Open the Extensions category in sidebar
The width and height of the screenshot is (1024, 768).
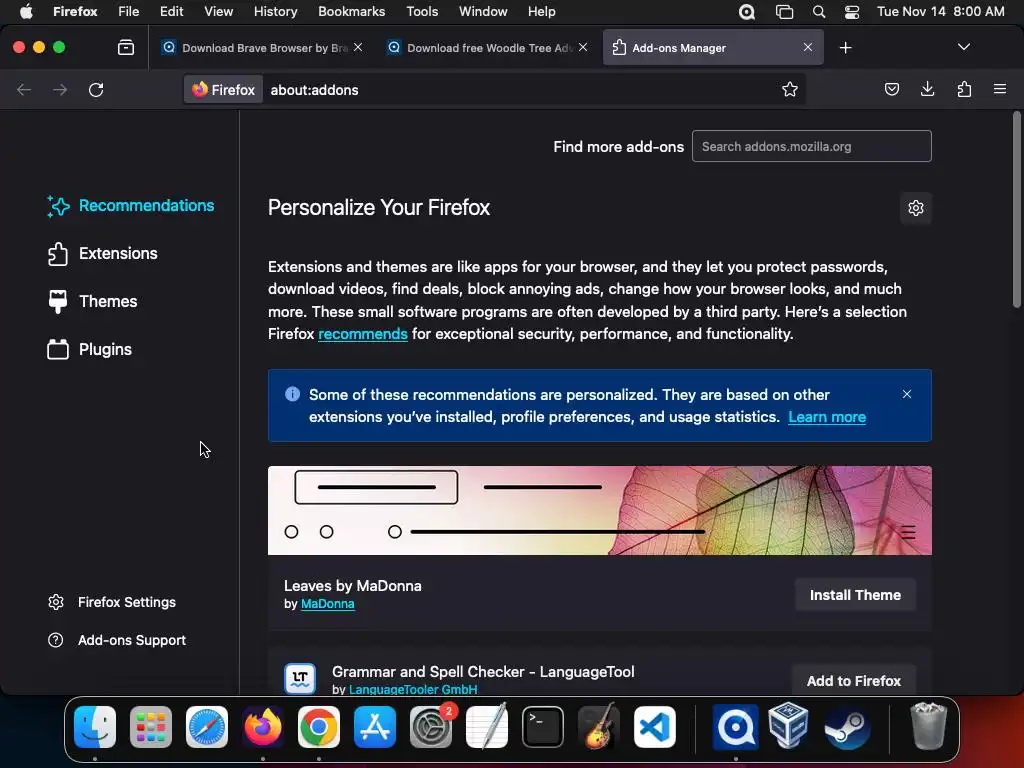click(x=103, y=253)
